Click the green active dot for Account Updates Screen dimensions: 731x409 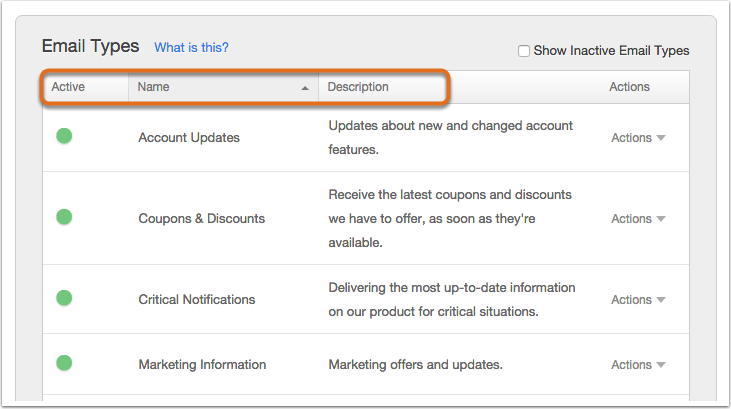(64, 136)
